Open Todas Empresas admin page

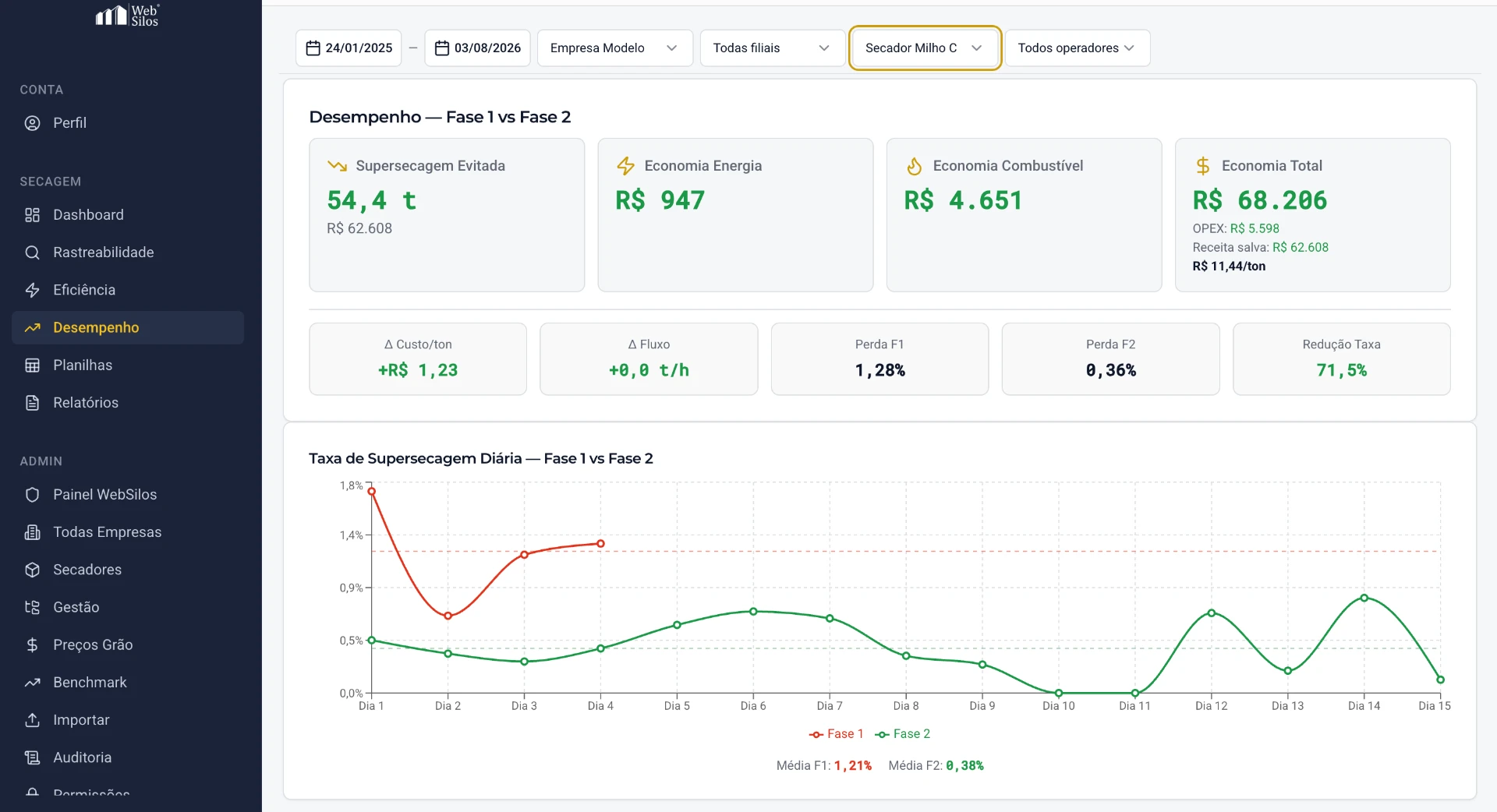pos(128,532)
